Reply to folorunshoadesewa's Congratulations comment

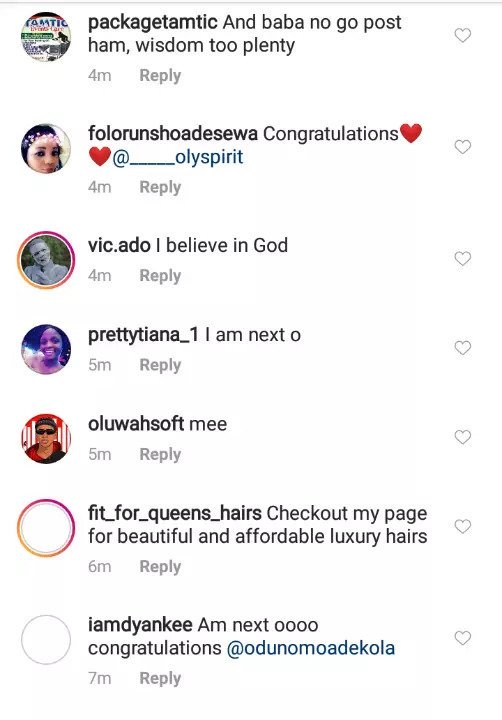[160, 187]
